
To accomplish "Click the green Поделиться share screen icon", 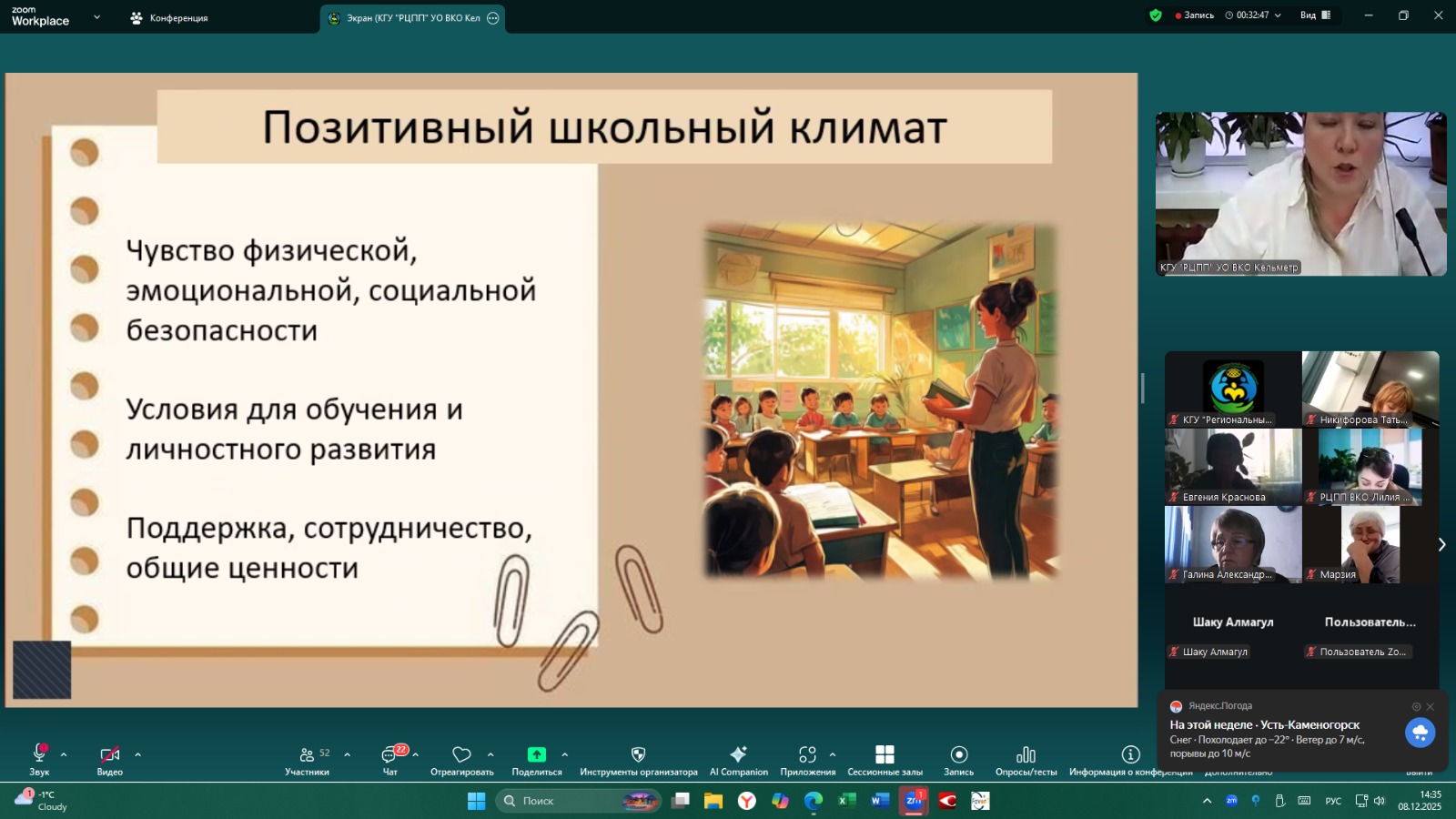I will (536, 755).
